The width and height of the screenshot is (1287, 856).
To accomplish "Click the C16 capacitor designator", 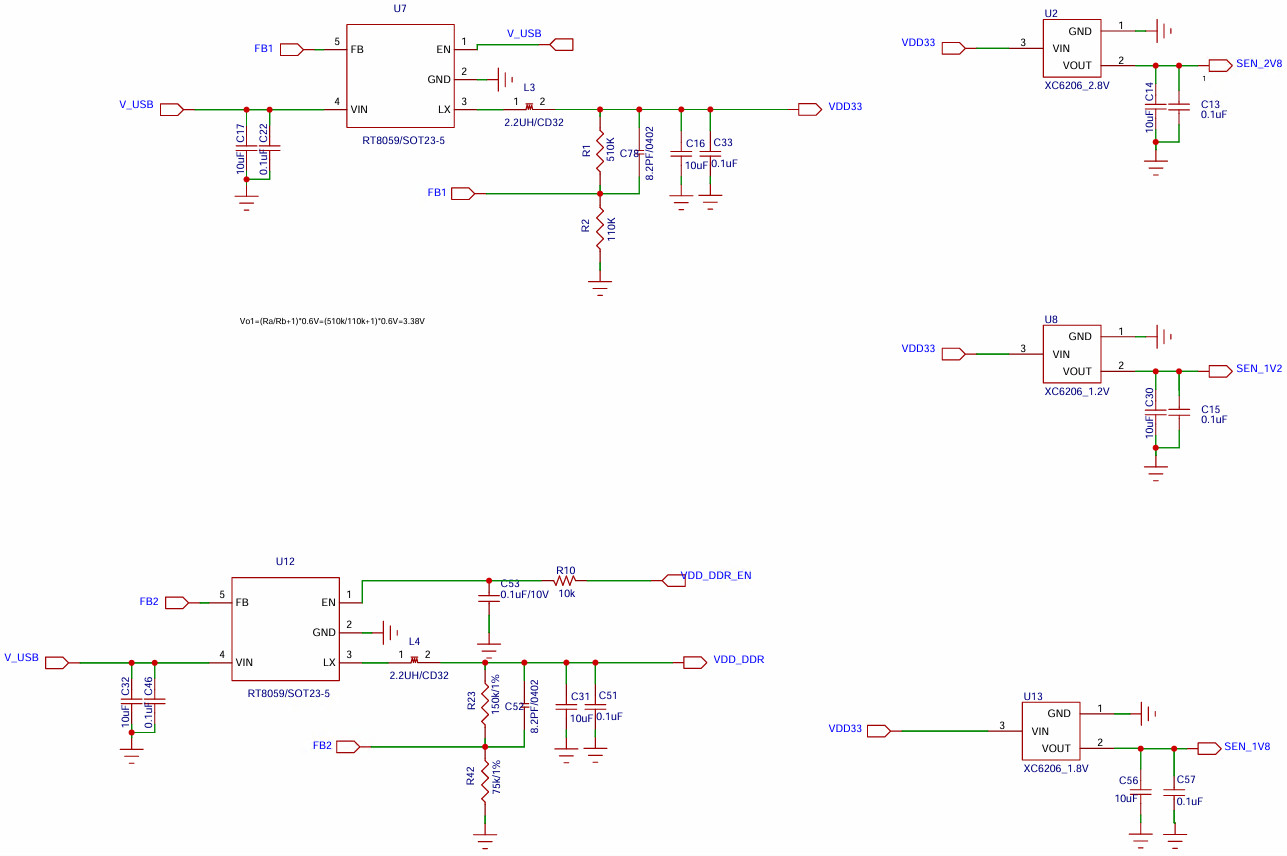I will [696, 144].
